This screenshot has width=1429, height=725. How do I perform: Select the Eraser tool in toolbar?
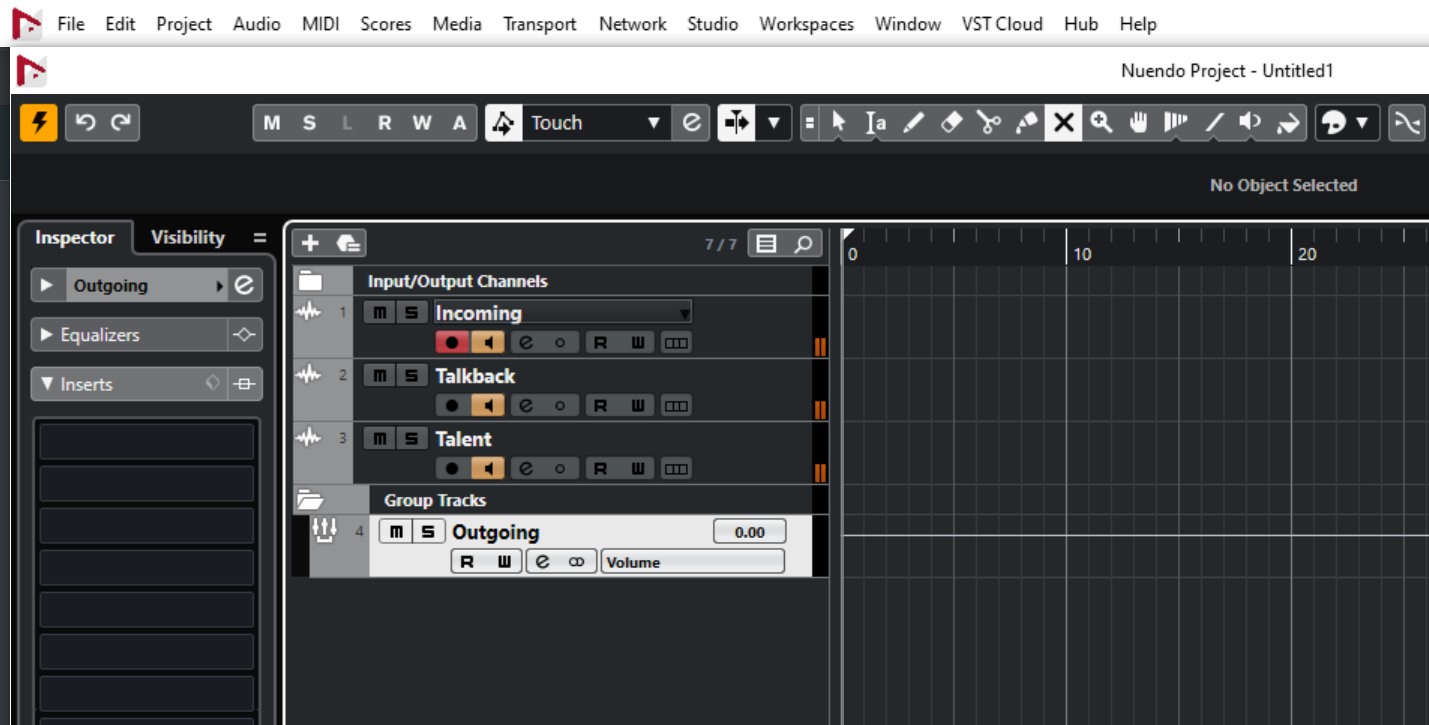(x=951, y=123)
